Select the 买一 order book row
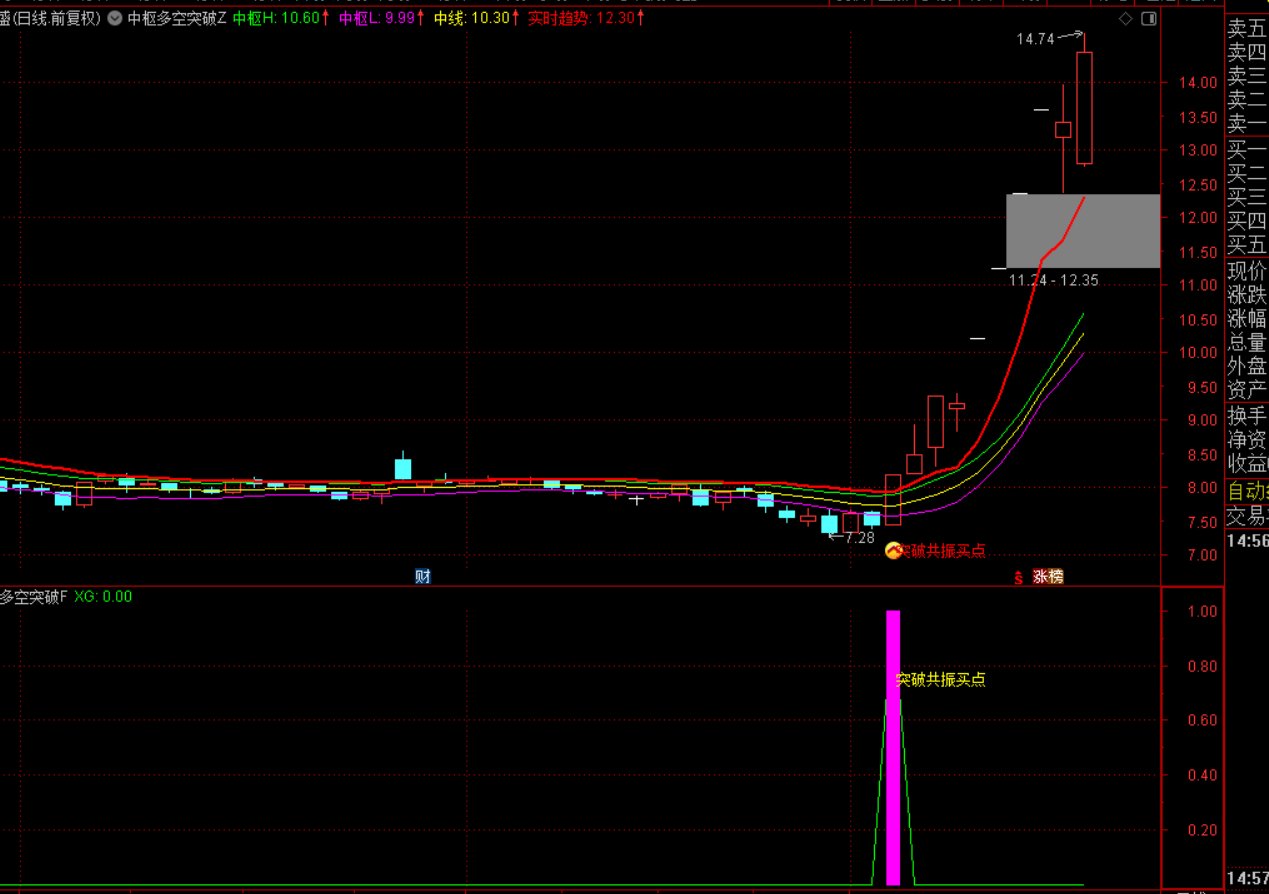The image size is (1269, 894). (x=1246, y=150)
